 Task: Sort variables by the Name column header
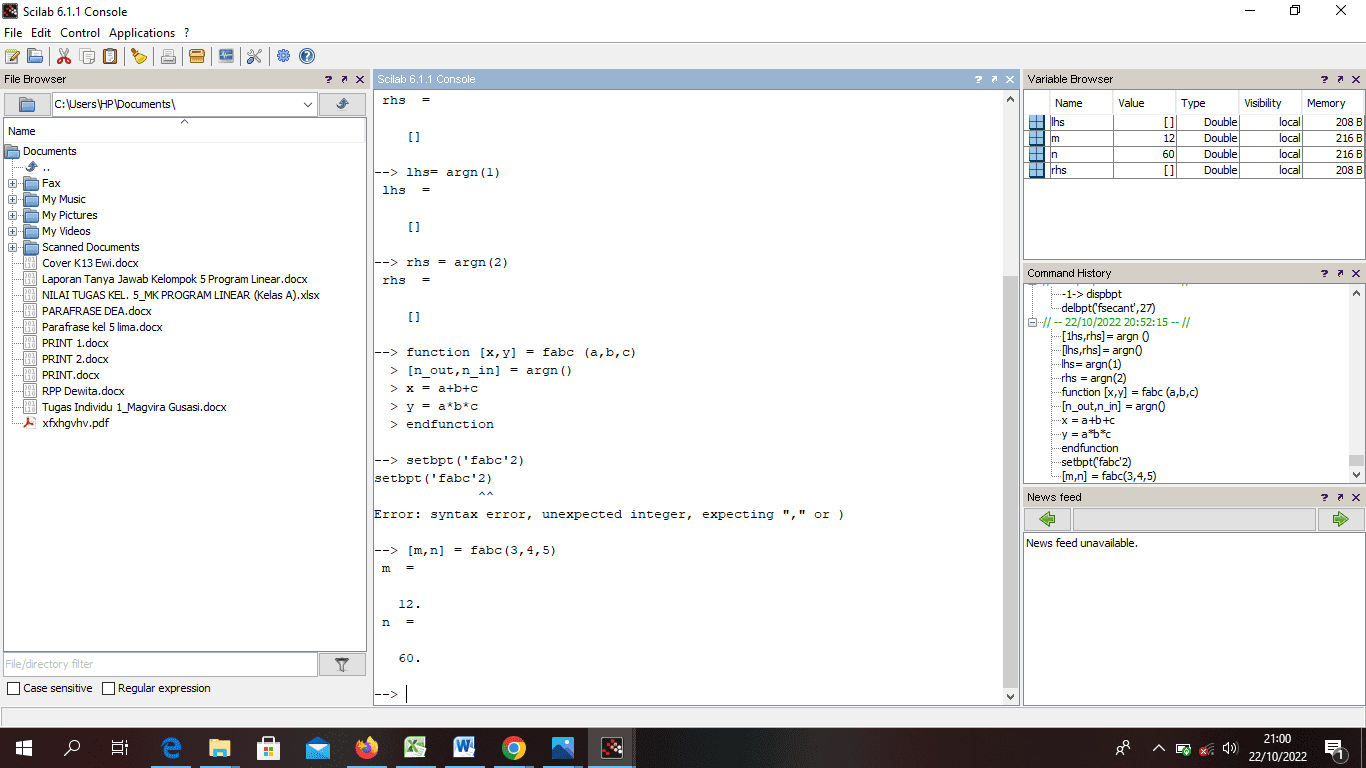point(1081,103)
